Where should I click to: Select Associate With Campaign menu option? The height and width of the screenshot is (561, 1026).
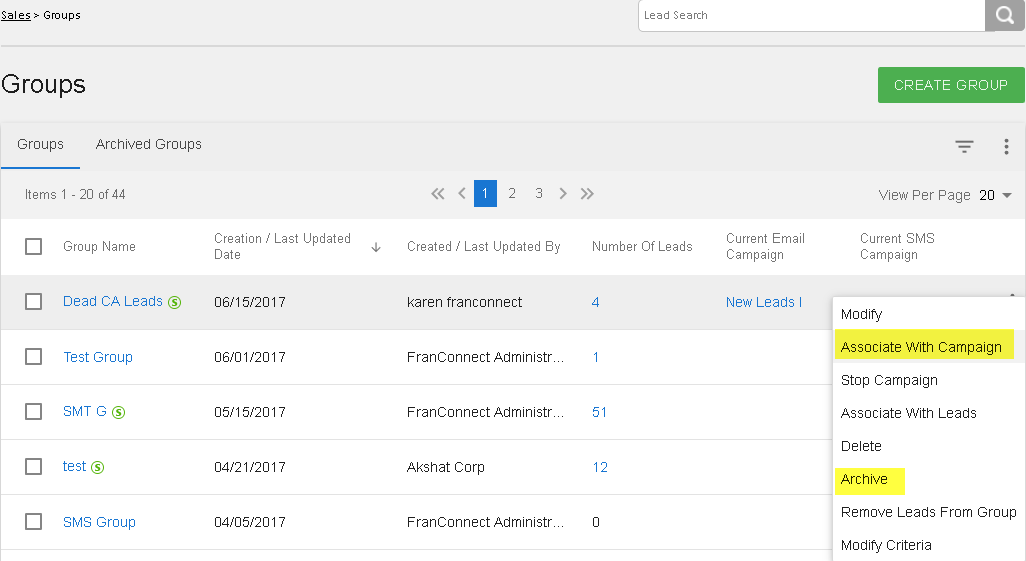[921, 347]
